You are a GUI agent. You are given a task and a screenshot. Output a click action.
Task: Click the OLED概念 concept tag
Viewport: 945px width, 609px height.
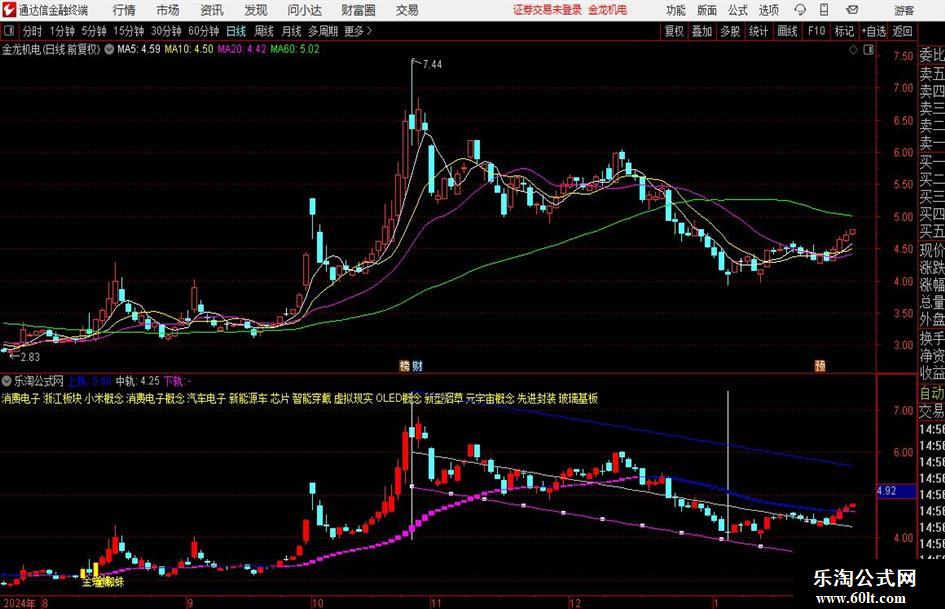pyautogui.click(x=399, y=398)
